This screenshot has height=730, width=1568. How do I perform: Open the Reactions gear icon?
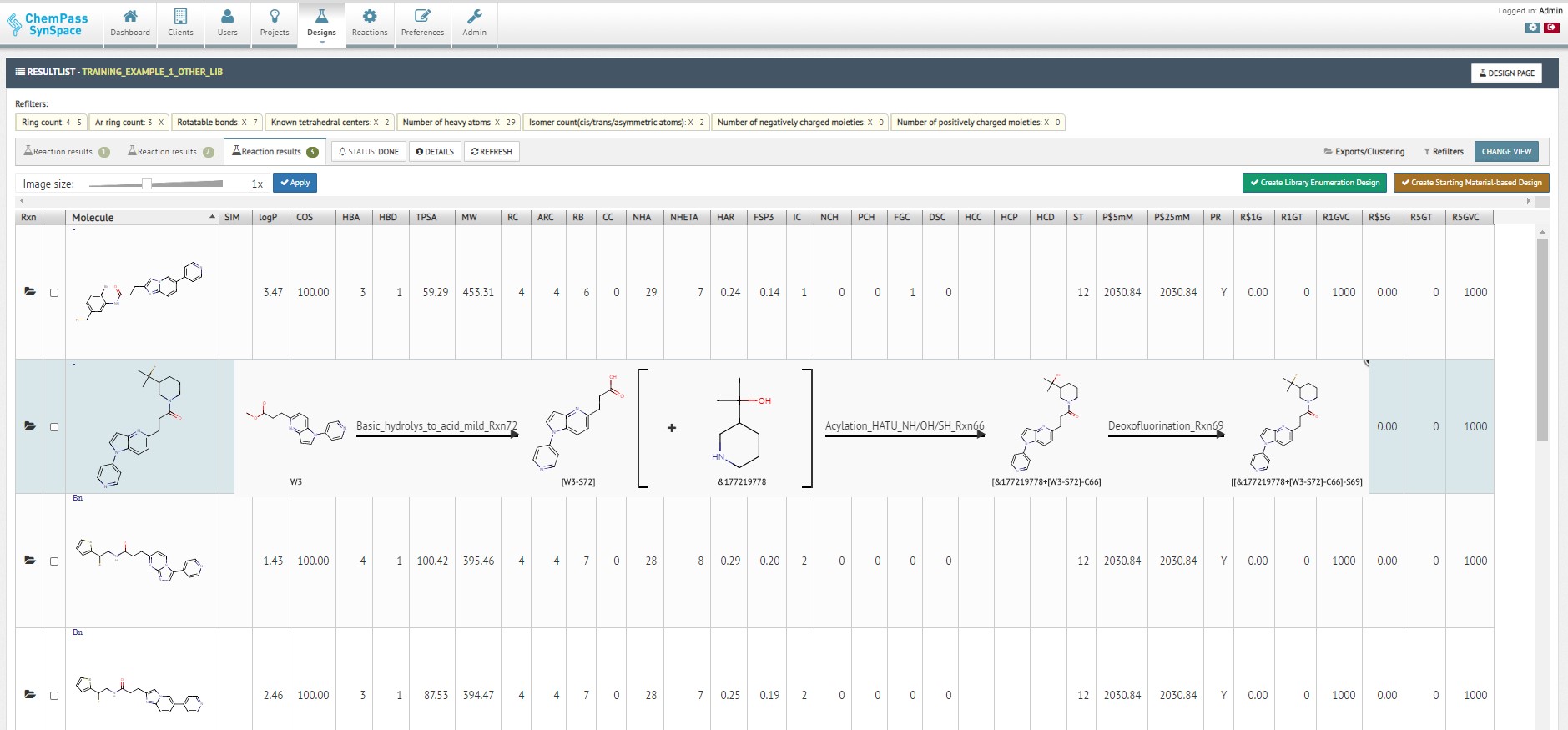click(x=370, y=17)
